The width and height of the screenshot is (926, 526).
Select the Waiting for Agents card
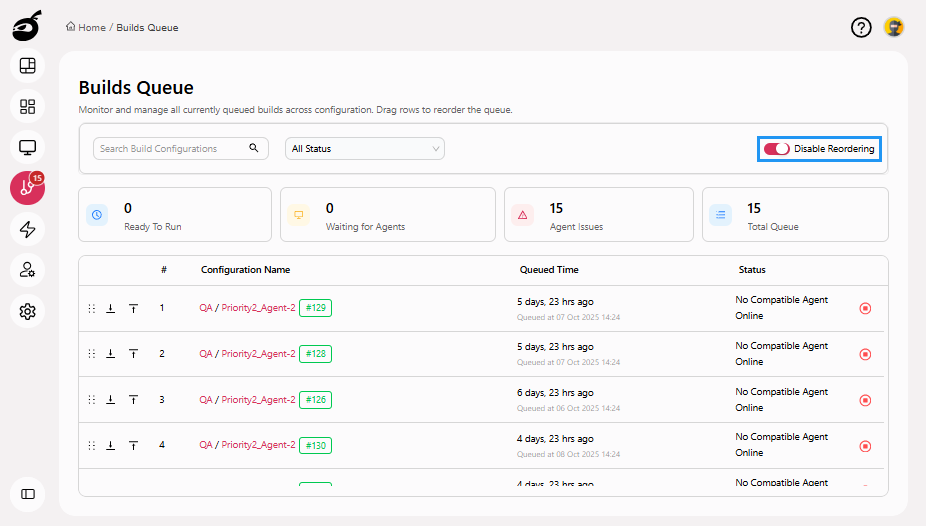click(387, 214)
